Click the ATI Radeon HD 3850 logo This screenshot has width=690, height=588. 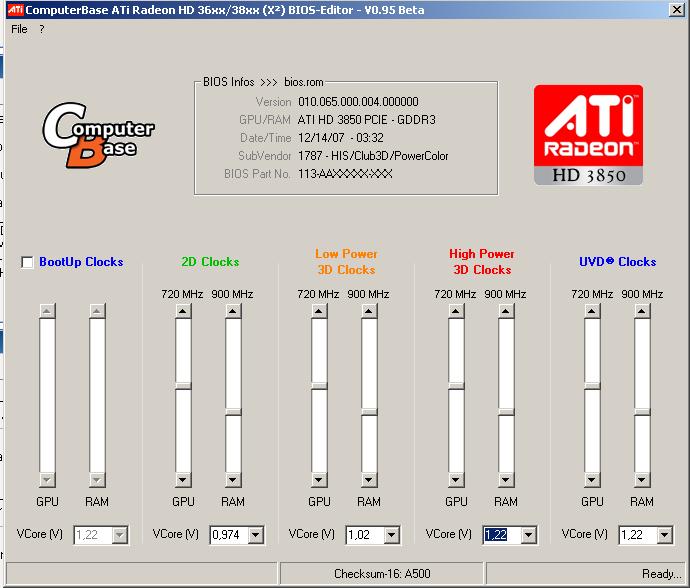[x=588, y=135]
